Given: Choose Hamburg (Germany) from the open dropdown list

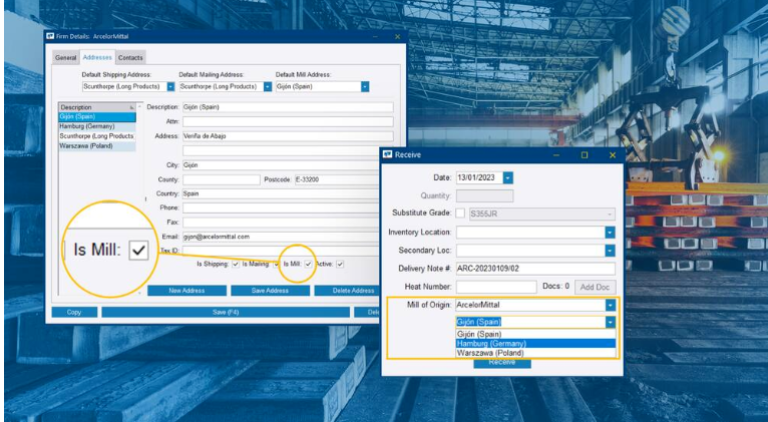Looking at the screenshot, I should click(x=535, y=343).
